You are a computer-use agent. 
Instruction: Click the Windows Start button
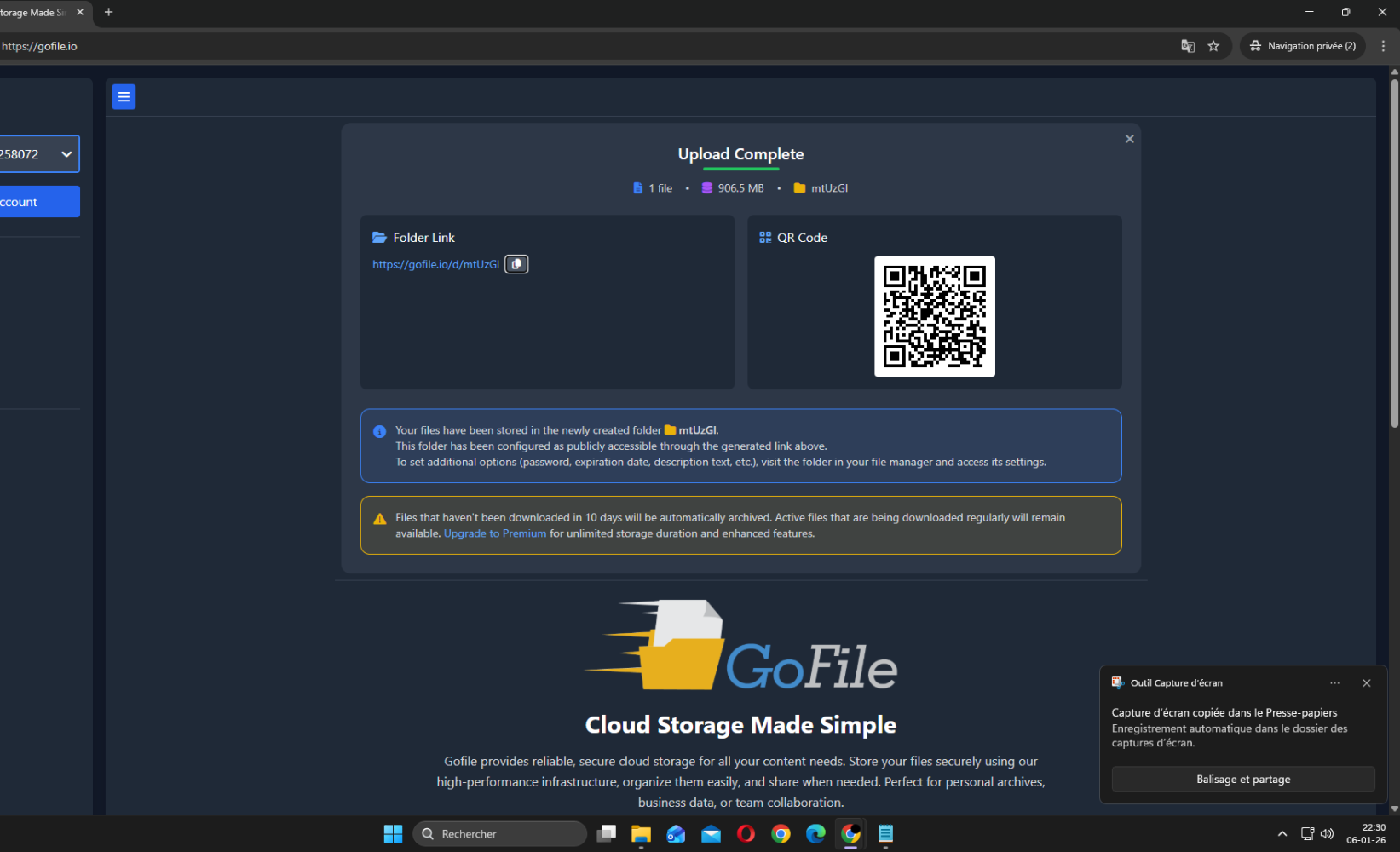(x=393, y=834)
